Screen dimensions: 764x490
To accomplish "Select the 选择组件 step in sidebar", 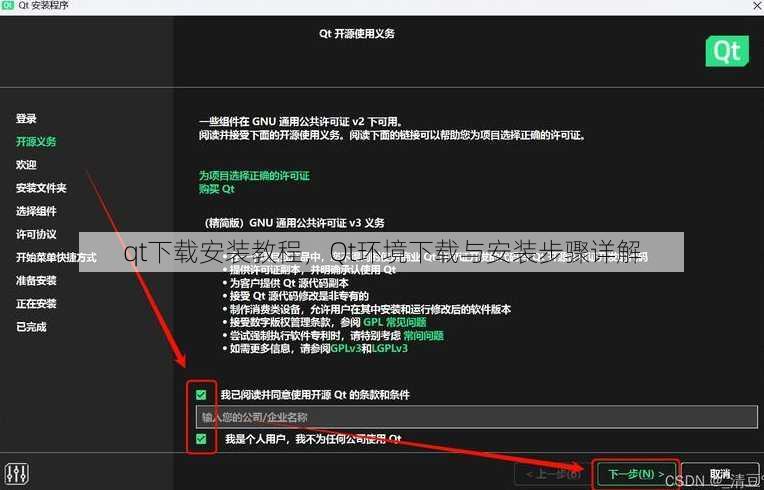I will coord(36,211).
